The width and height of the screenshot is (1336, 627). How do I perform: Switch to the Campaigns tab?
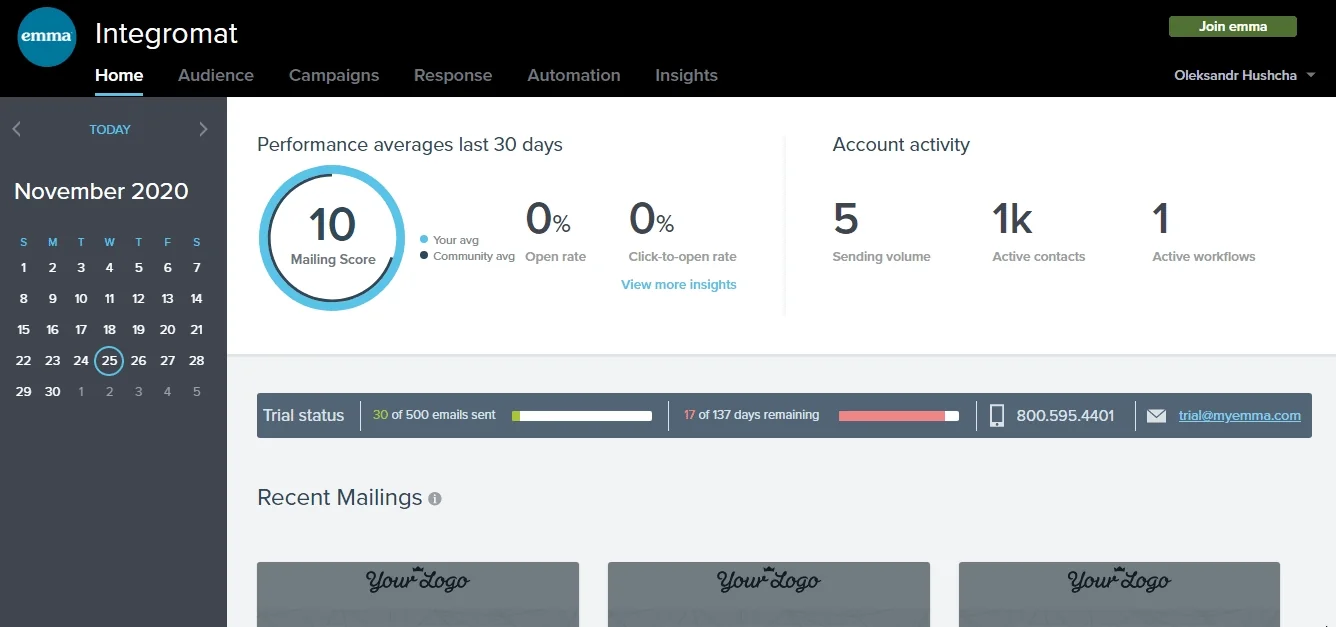[334, 75]
